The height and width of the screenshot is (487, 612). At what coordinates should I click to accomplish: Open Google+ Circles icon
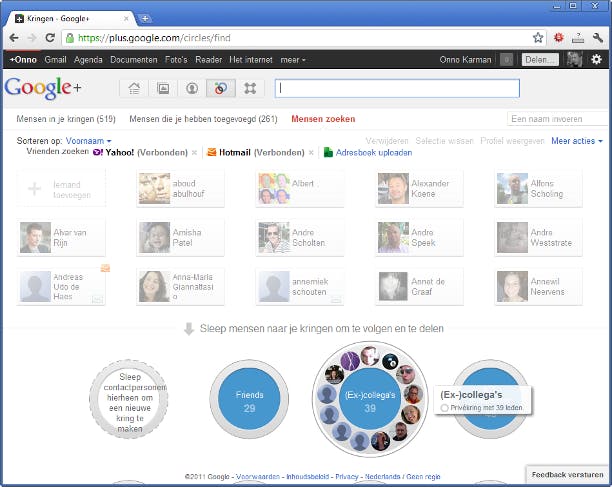coord(221,89)
